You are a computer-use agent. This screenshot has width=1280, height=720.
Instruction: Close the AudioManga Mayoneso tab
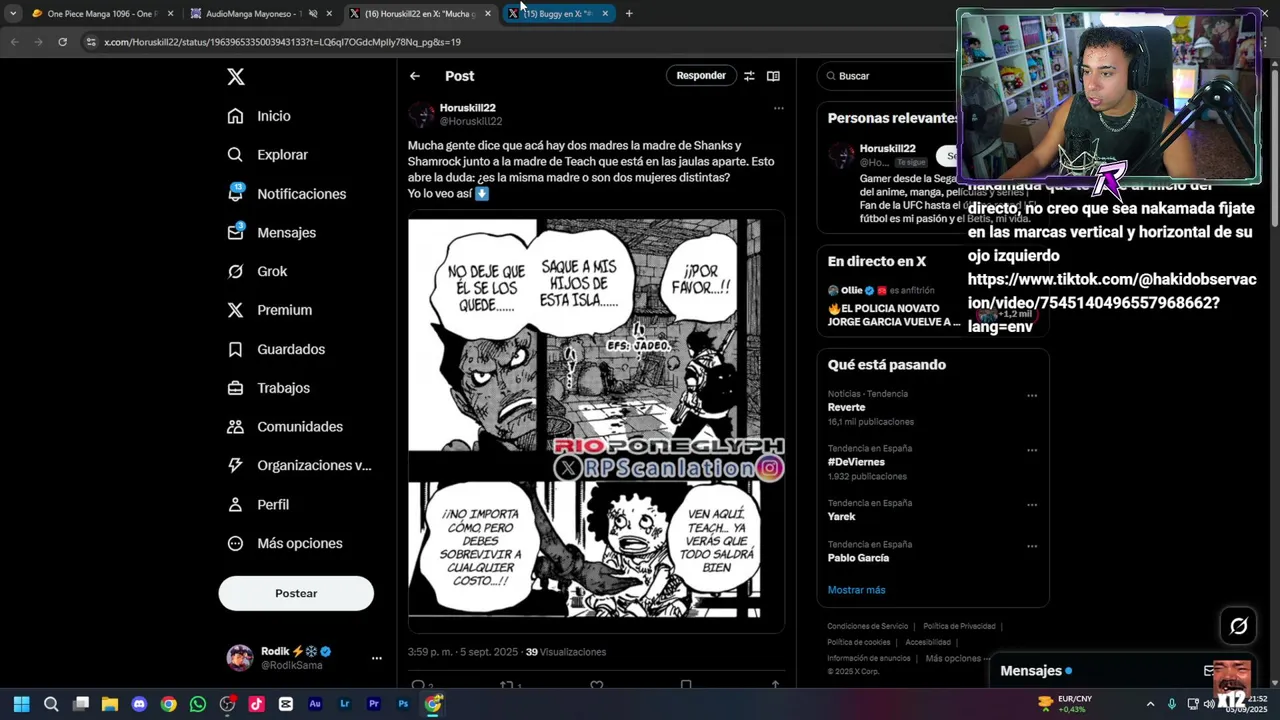(329, 14)
